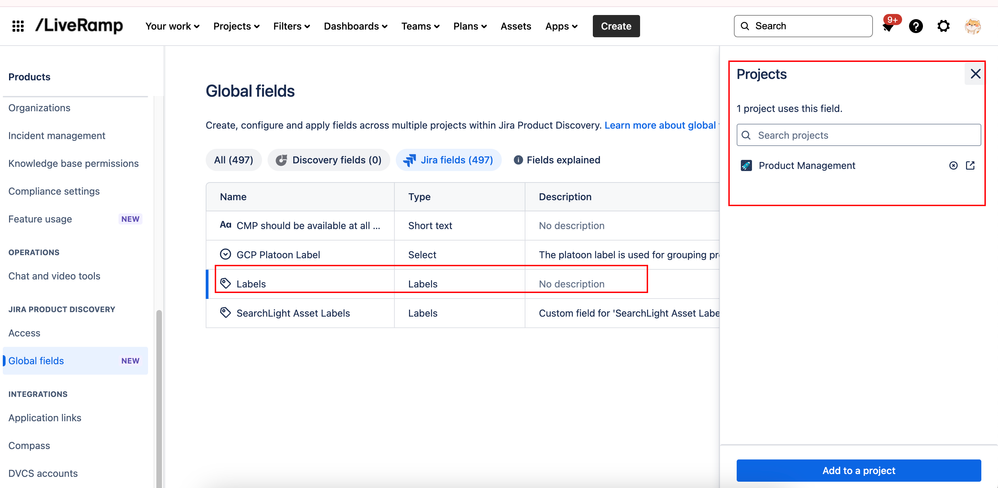Click the short text icon for CMP field
998x488 pixels.
(x=225, y=225)
